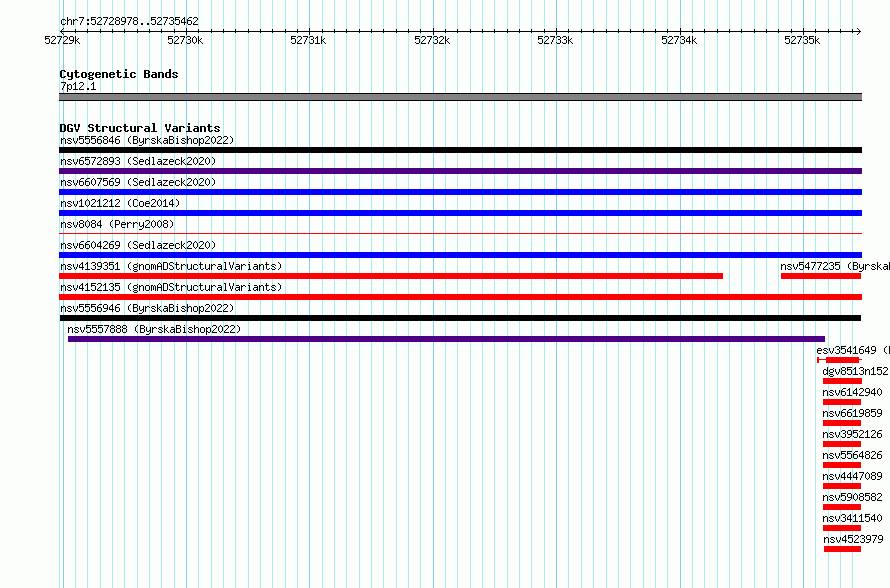The height and width of the screenshot is (588, 890).
Task: Click the 52735k ruler tick label
Action: click(x=802, y=40)
